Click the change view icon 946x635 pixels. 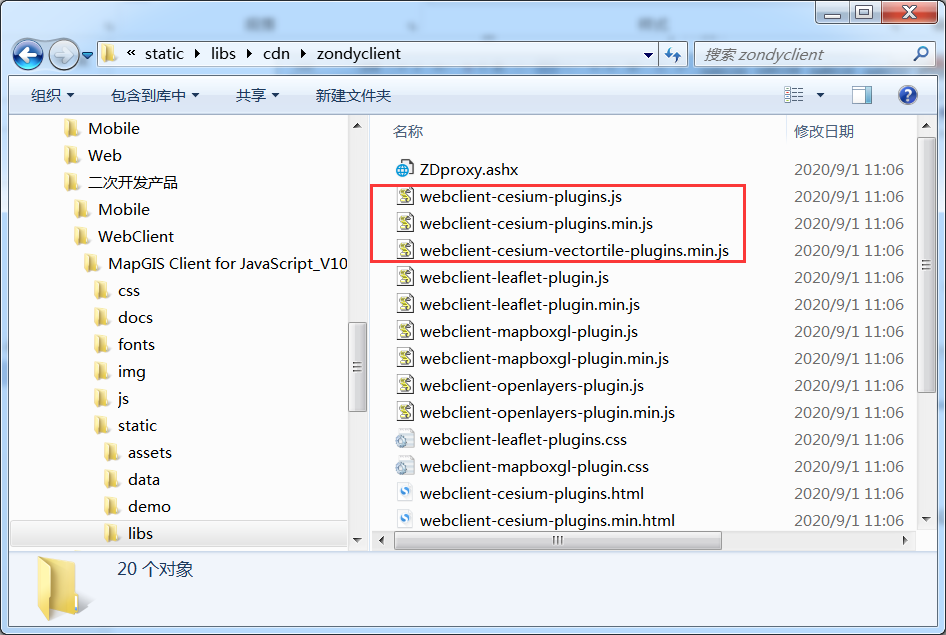(793, 95)
